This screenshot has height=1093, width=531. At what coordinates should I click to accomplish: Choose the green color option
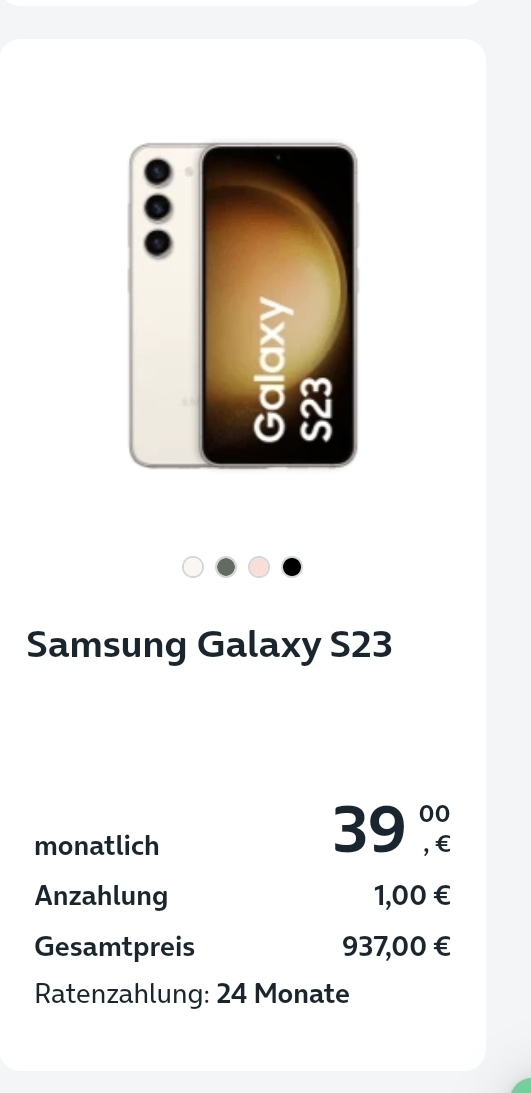coord(226,567)
